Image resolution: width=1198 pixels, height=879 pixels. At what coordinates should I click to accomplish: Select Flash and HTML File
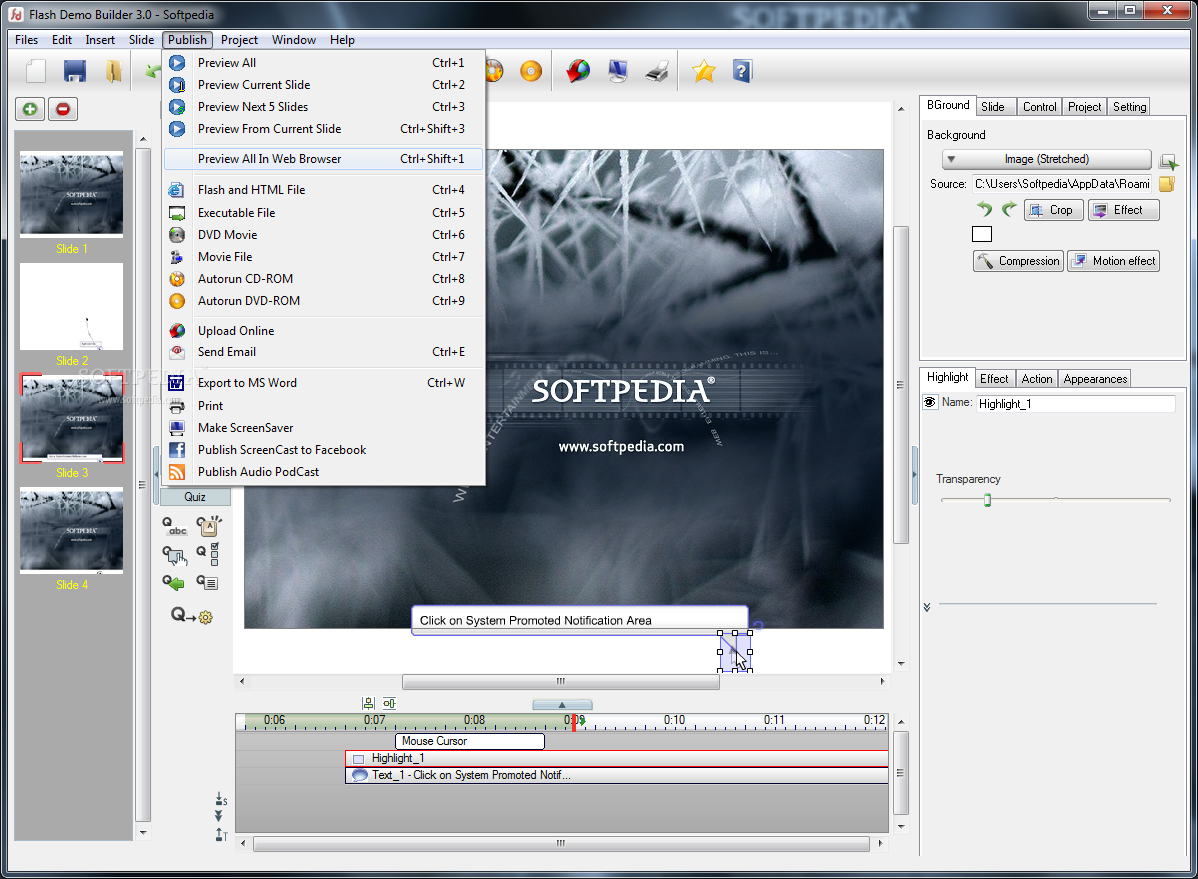324,190
